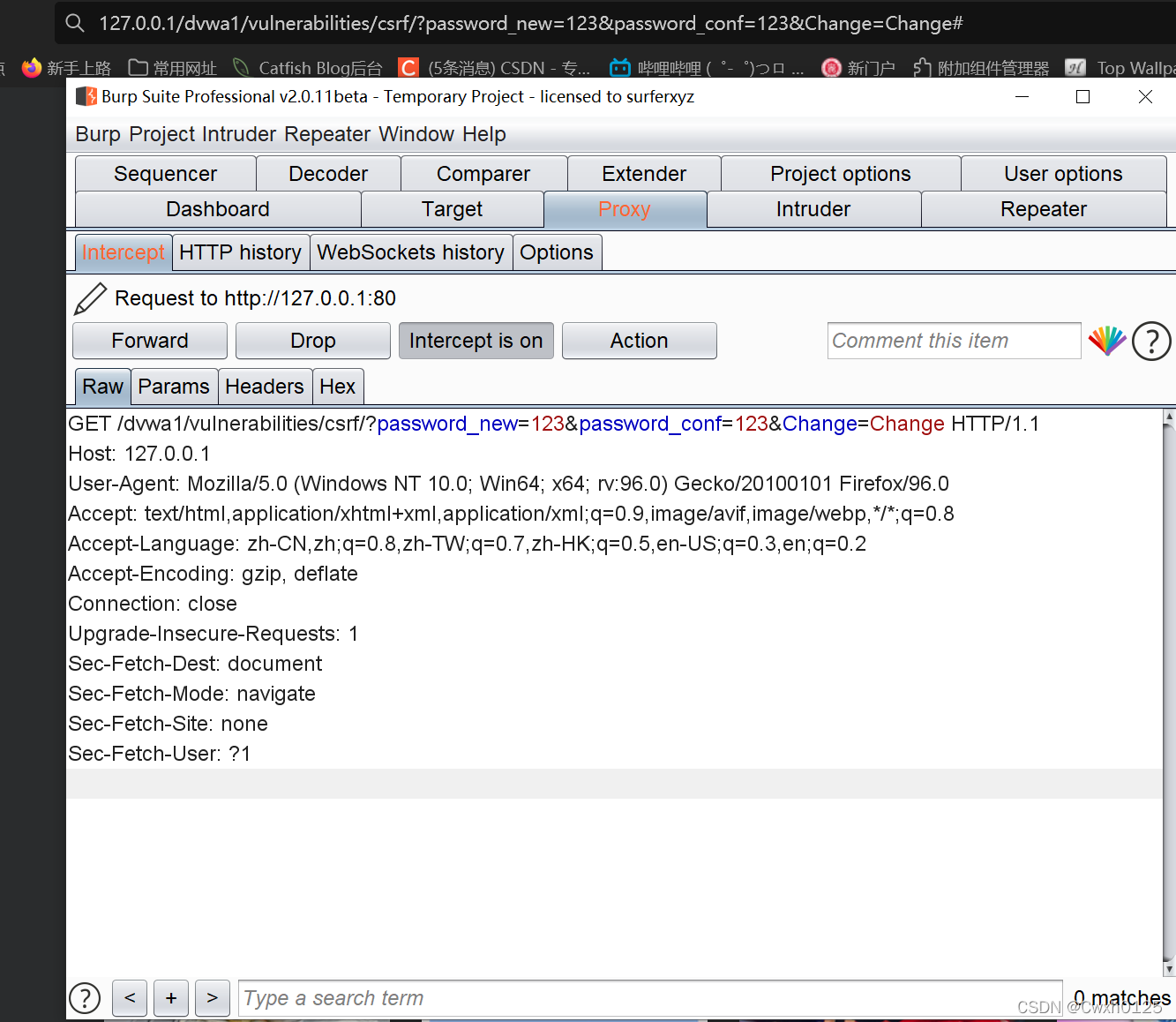1176x1022 pixels.
Task: Click the pencil edit icon beside Request
Action: [90, 298]
